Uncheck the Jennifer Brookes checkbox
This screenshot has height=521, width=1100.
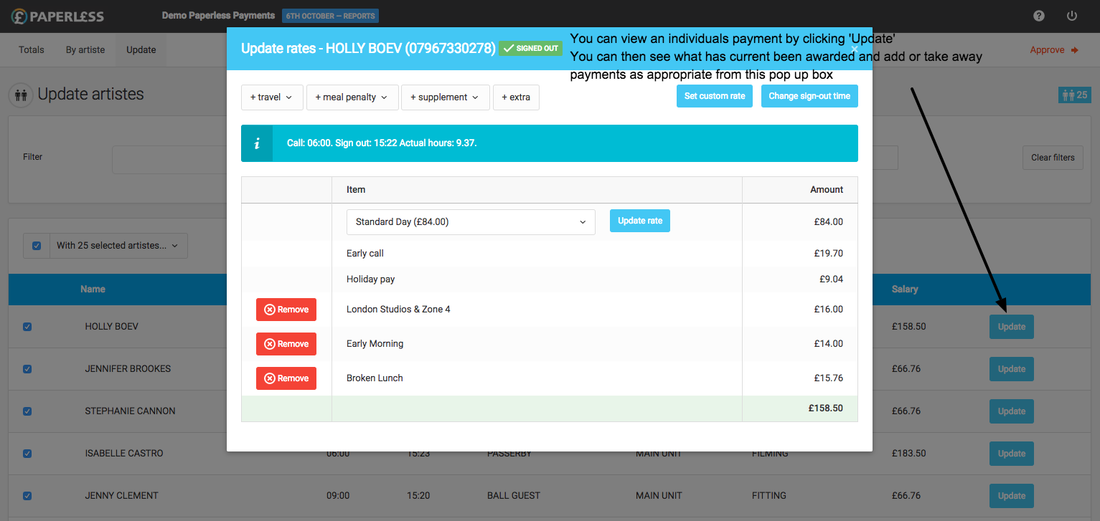[x=27, y=369]
